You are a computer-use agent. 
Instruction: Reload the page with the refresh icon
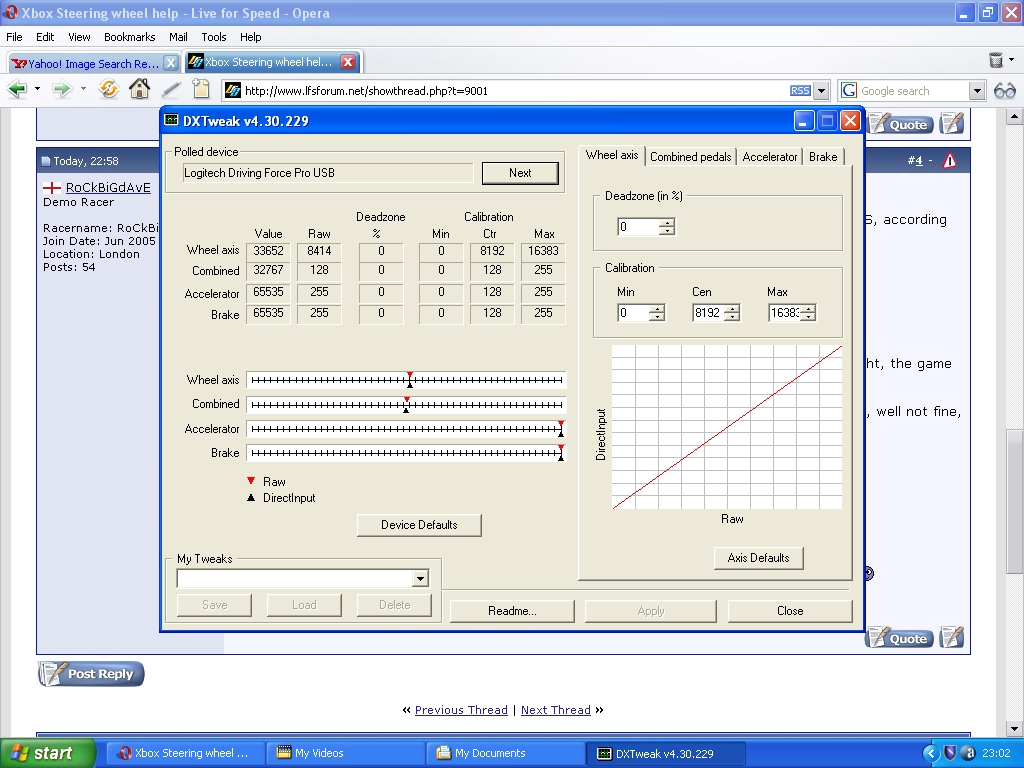[x=109, y=89]
